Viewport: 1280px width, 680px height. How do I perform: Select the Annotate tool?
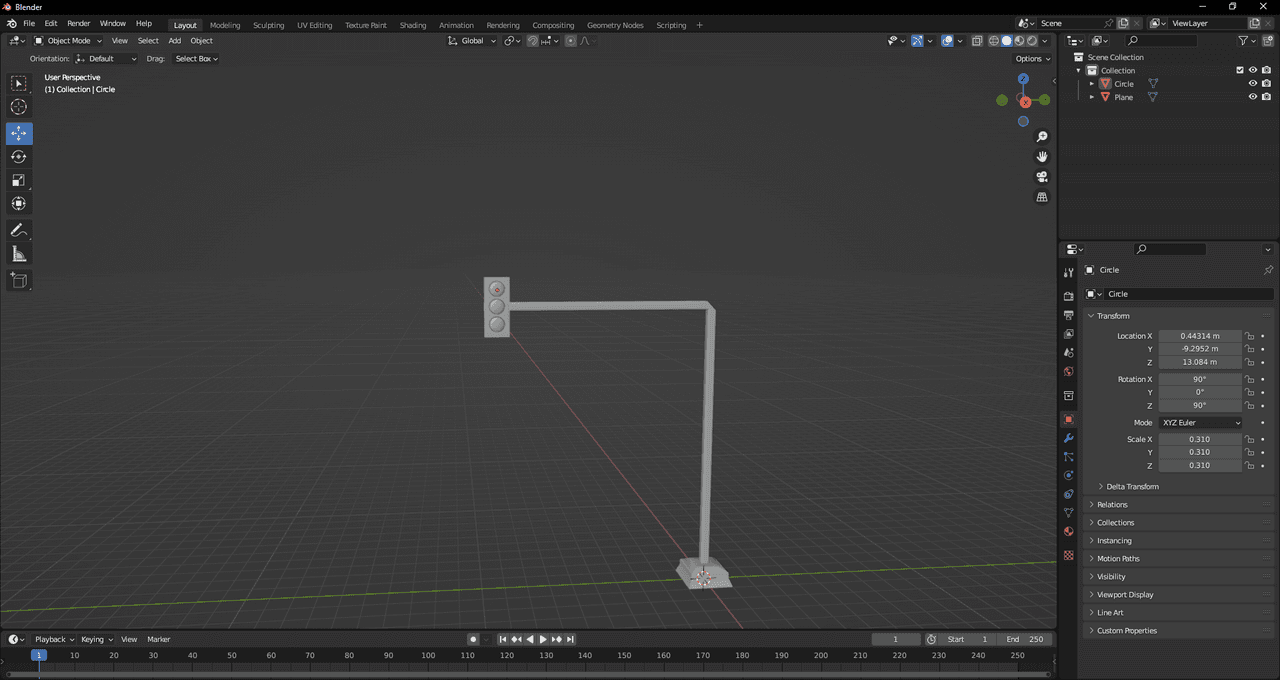pos(19,231)
